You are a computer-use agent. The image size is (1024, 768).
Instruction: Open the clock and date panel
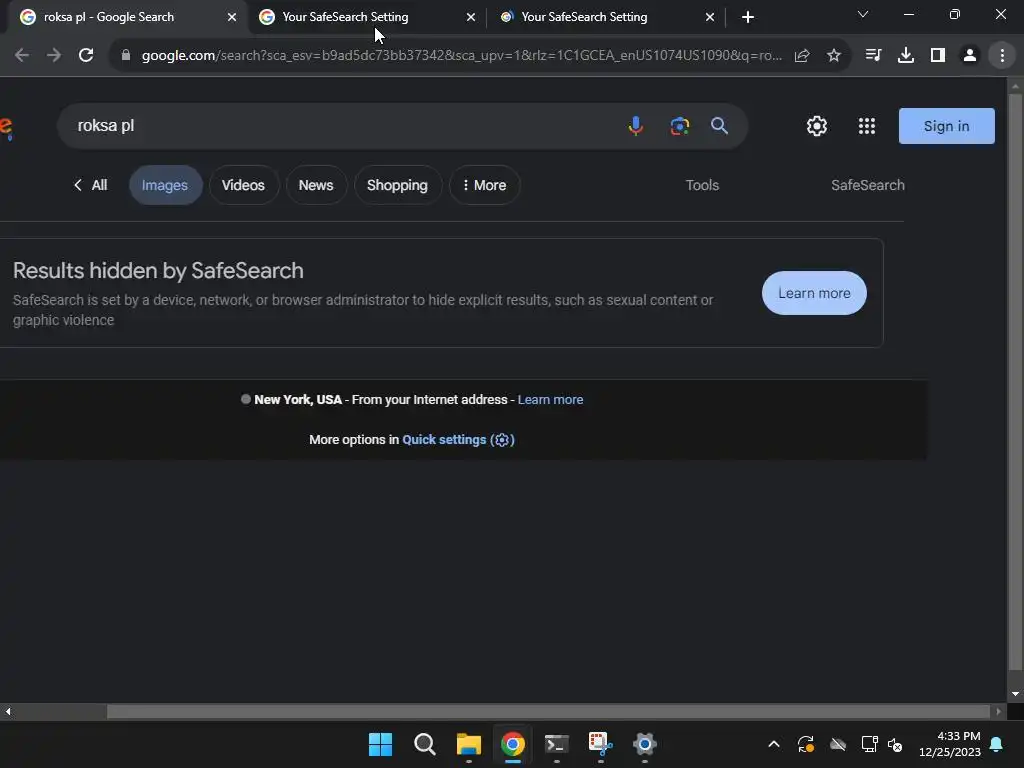(x=950, y=744)
